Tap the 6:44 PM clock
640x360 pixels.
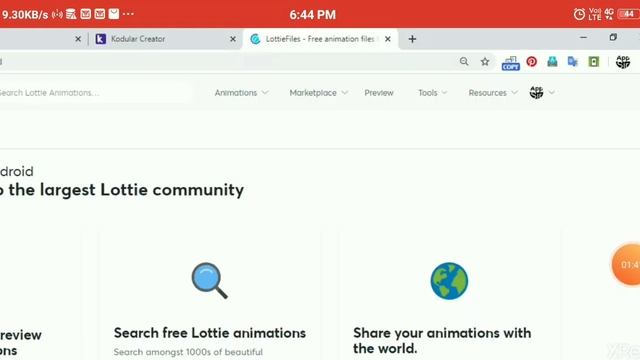pos(313,15)
